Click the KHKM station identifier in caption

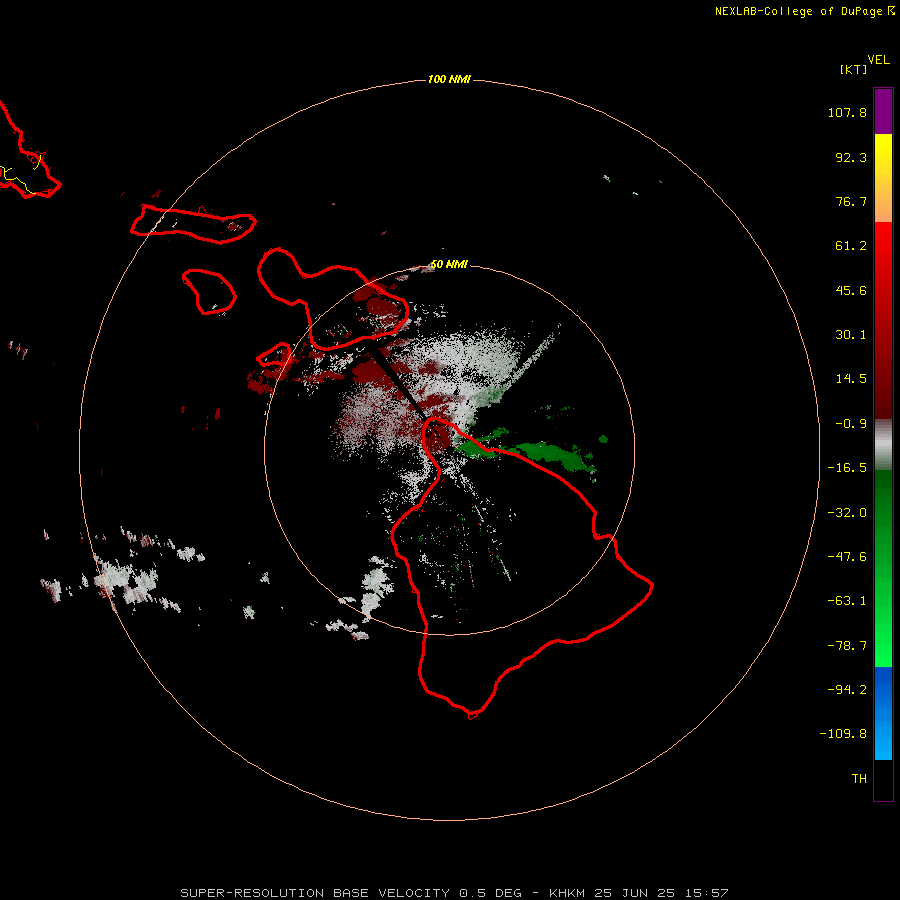pyautogui.click(x=568, y=893)
